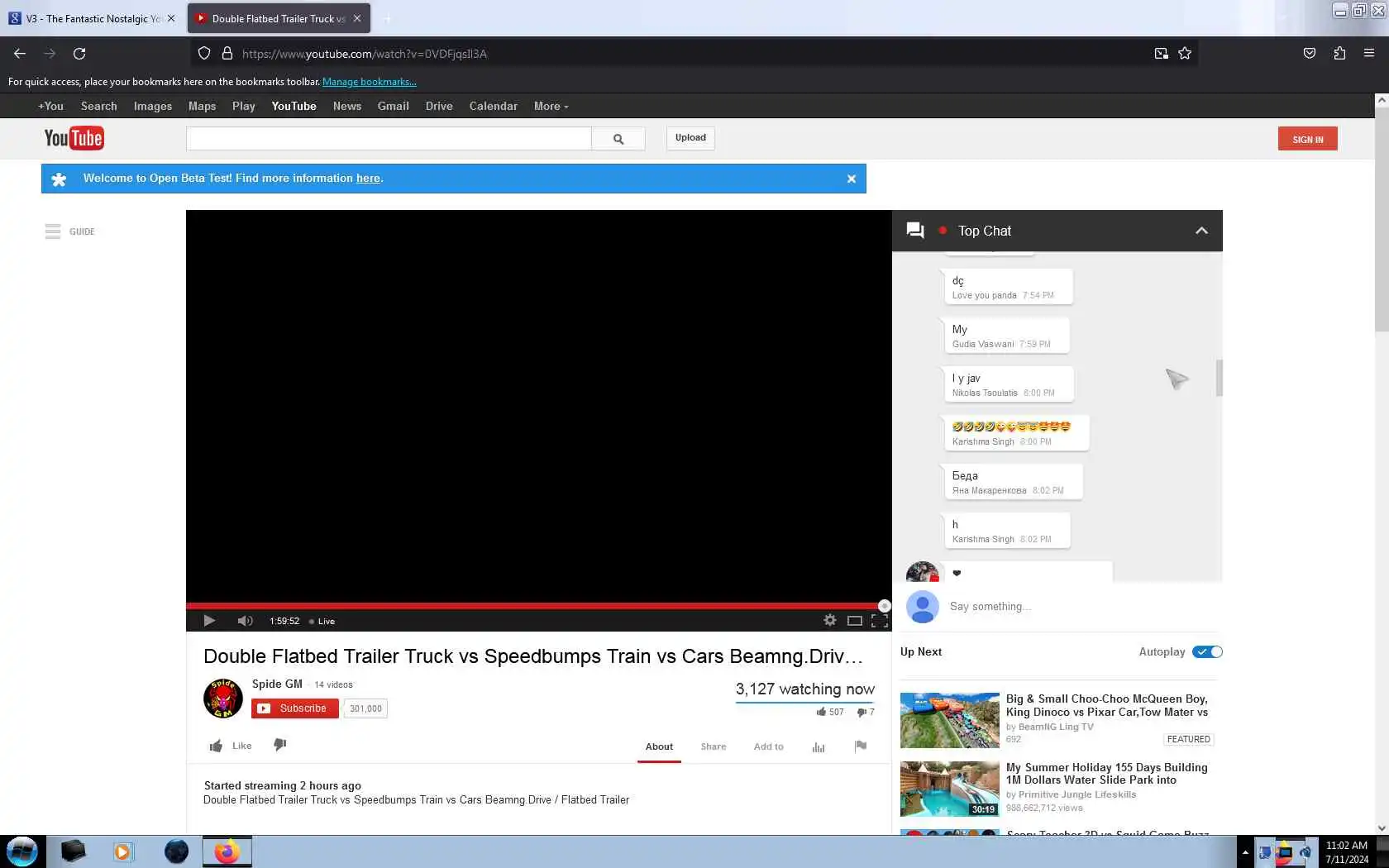Switch to the About tab
This screenshot has width=1389, height=868.
[659, 746]
